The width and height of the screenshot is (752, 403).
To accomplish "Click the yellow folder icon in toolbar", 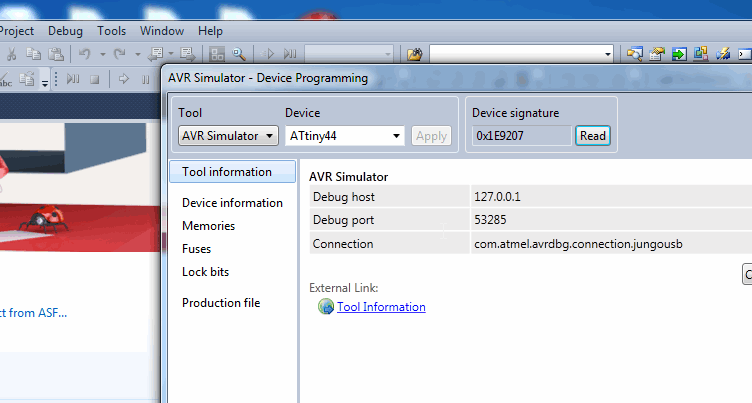I will tap(415, 53).
